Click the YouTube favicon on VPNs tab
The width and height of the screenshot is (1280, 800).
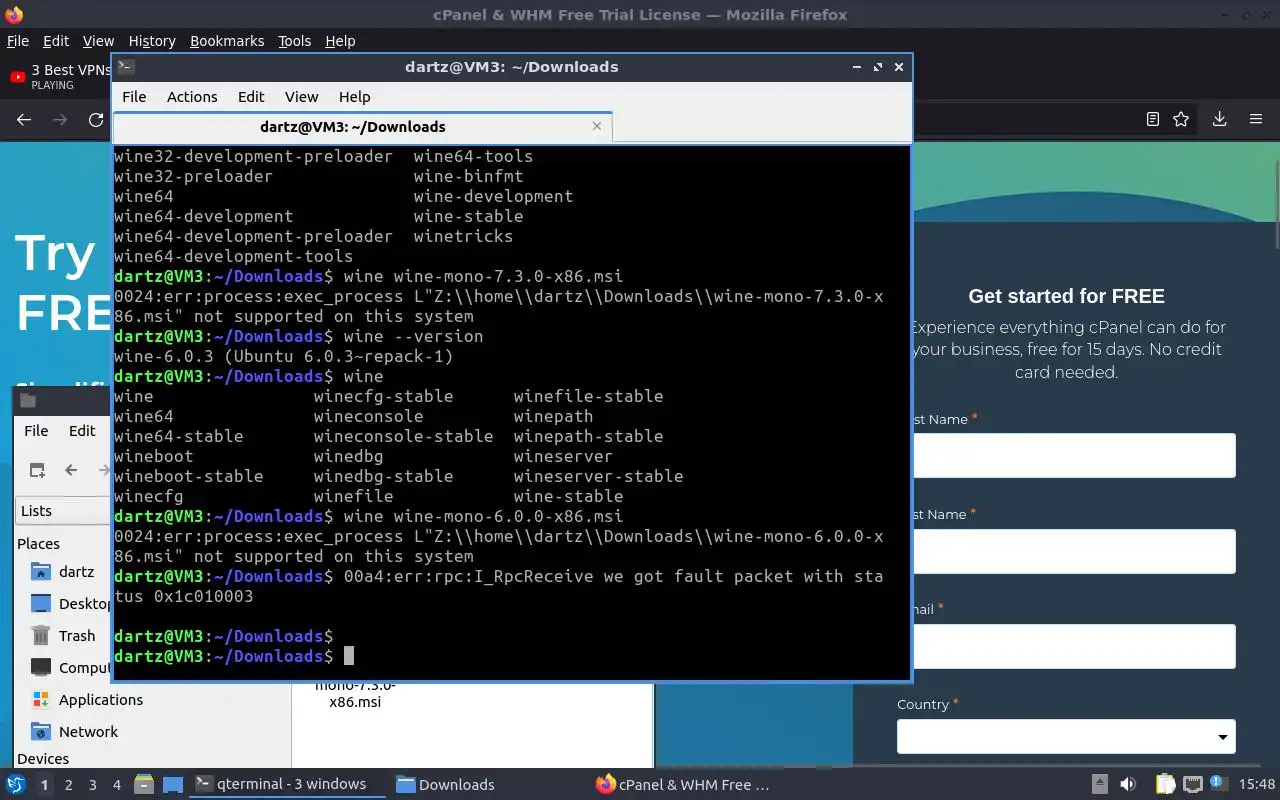pyautogui.click(x=17, y=77)
